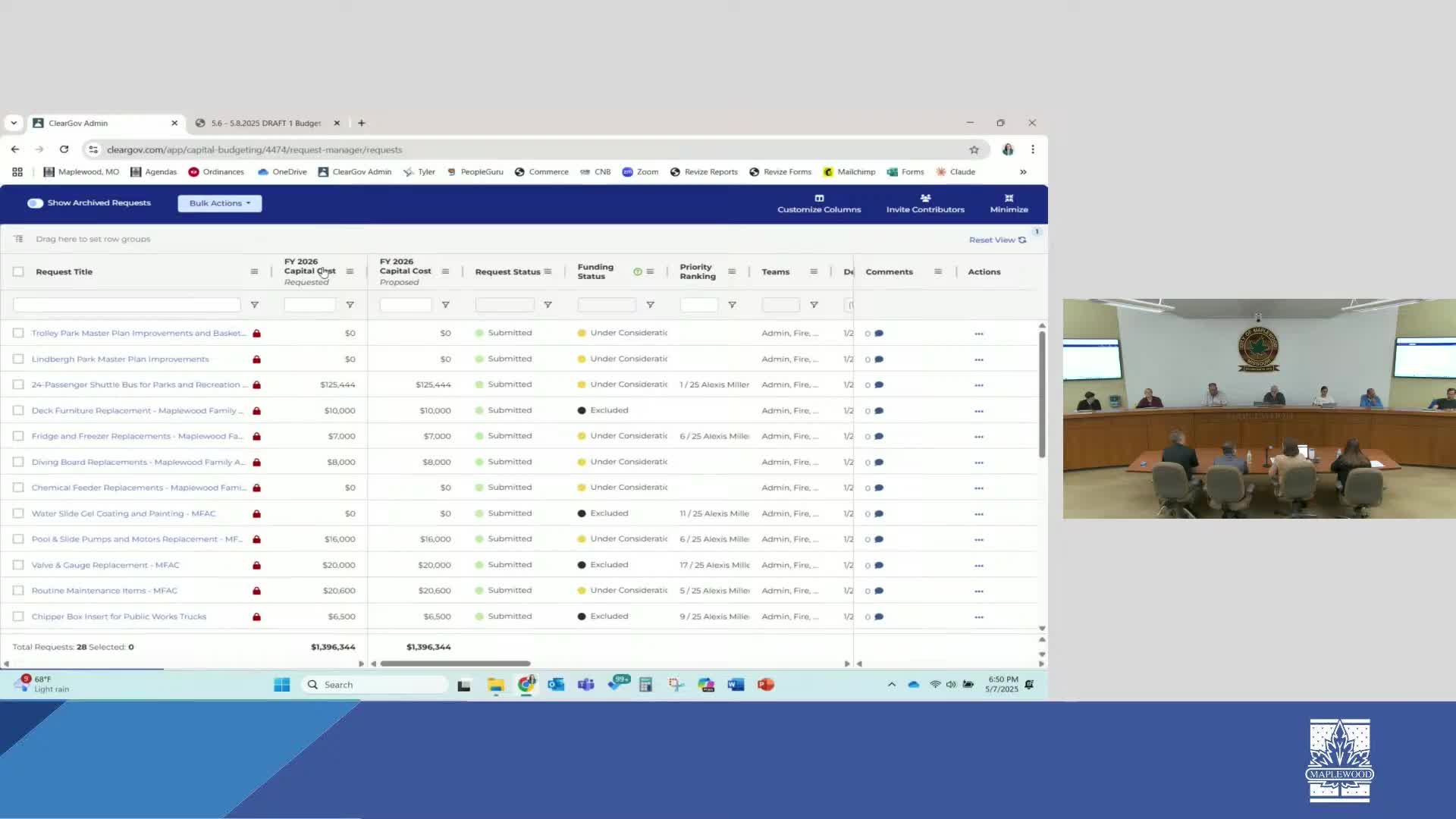The width and height of the screenshot is (1456, 819).
Task: Click the Minimize panel icon
Action: pyautogui.click(x=1009, y=198)
